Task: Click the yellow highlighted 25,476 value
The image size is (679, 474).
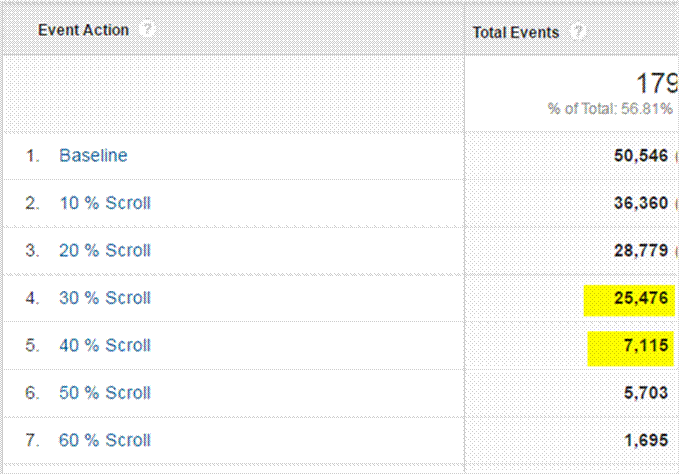Action: 641,298
